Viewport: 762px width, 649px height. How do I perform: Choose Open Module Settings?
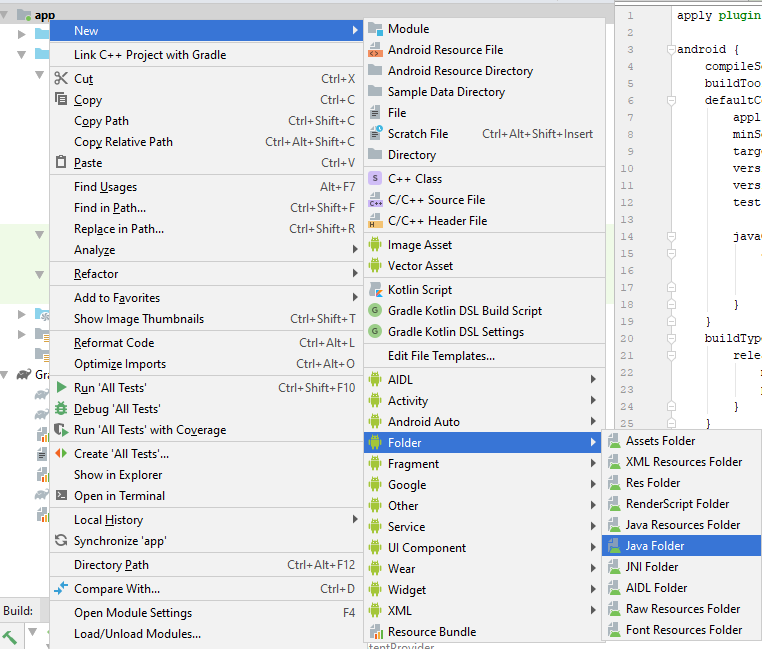tap(132, 613)
